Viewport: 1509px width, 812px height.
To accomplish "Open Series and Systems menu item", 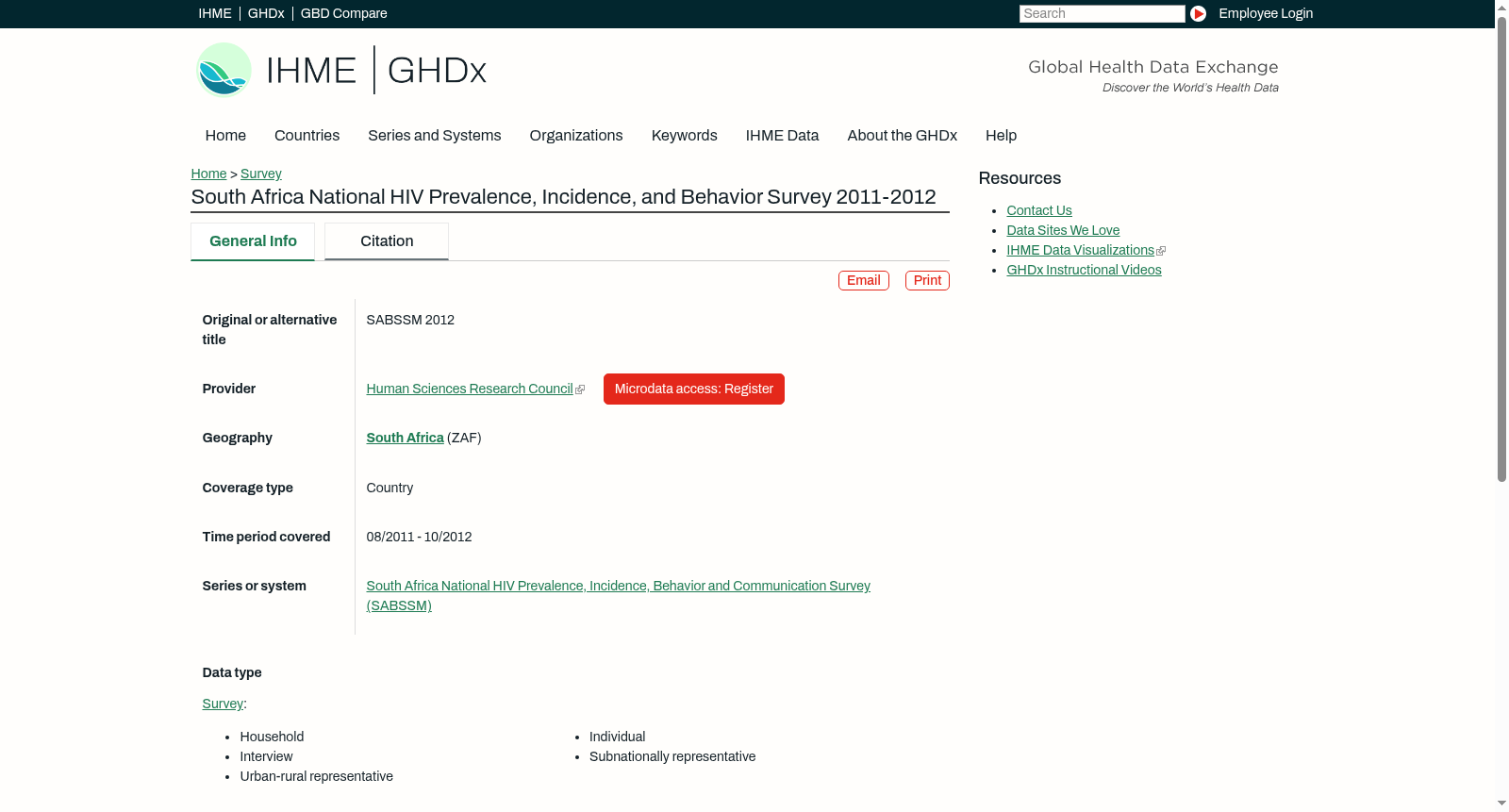I will tap(435, 135).
